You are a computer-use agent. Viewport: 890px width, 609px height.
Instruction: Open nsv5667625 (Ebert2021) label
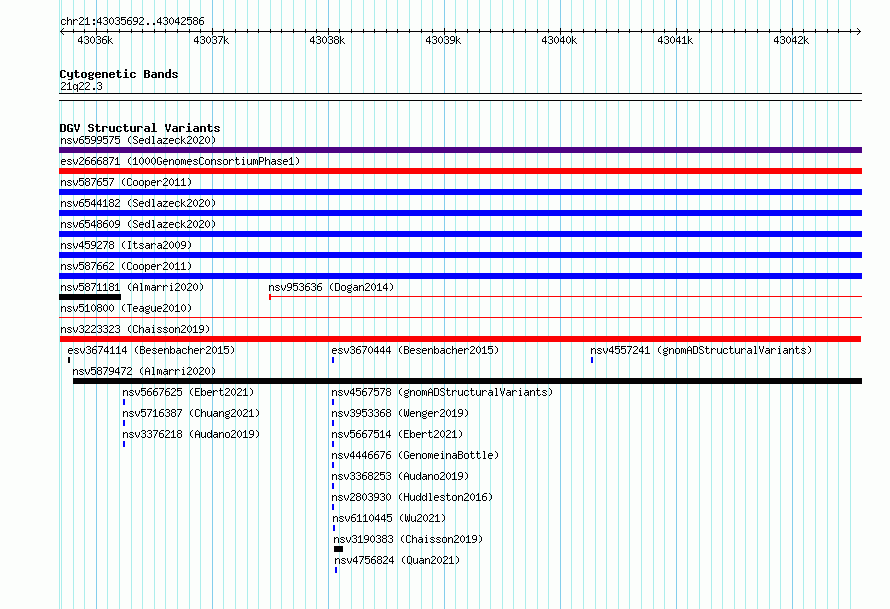coord(188,392)
